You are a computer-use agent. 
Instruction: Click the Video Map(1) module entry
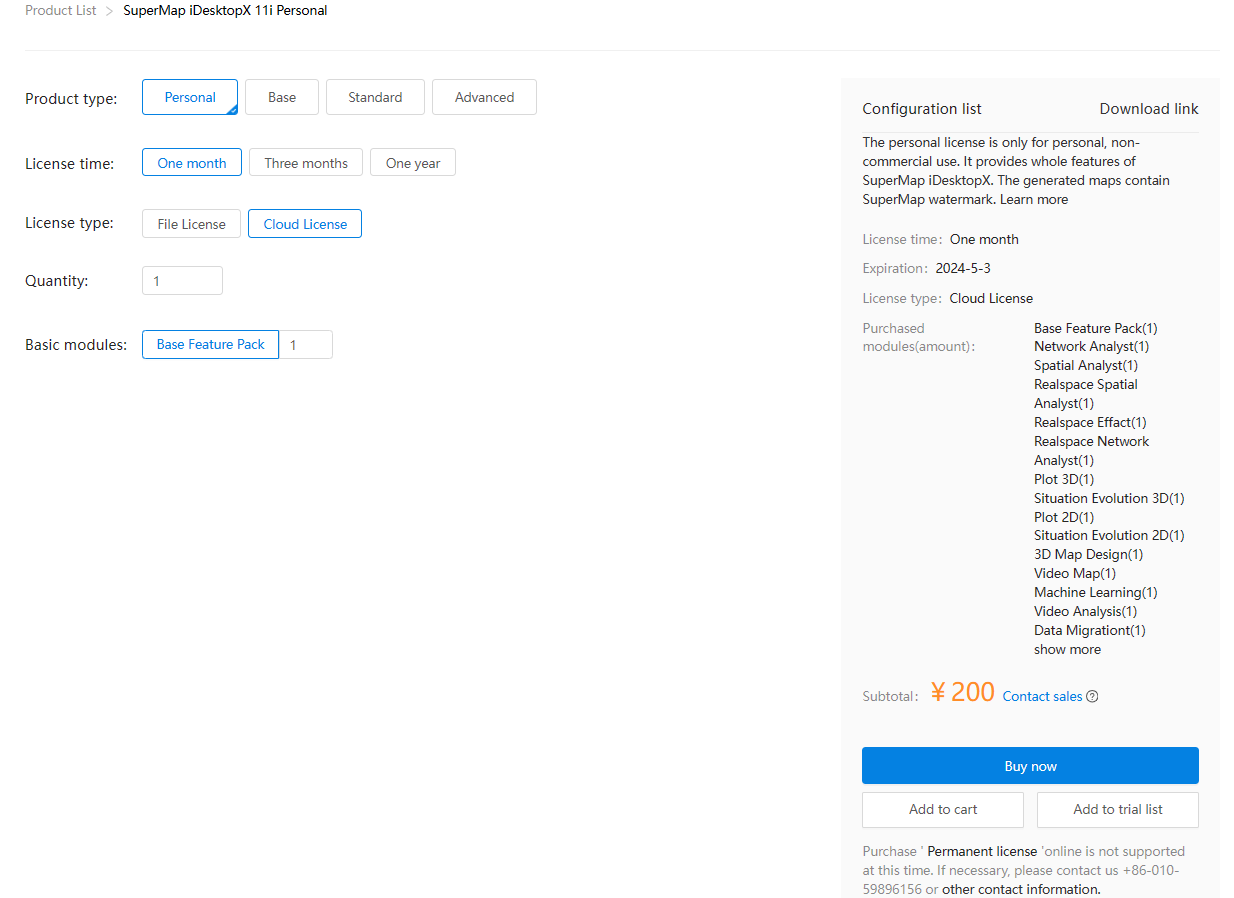pyautogui.click(x=1075, y=573)
